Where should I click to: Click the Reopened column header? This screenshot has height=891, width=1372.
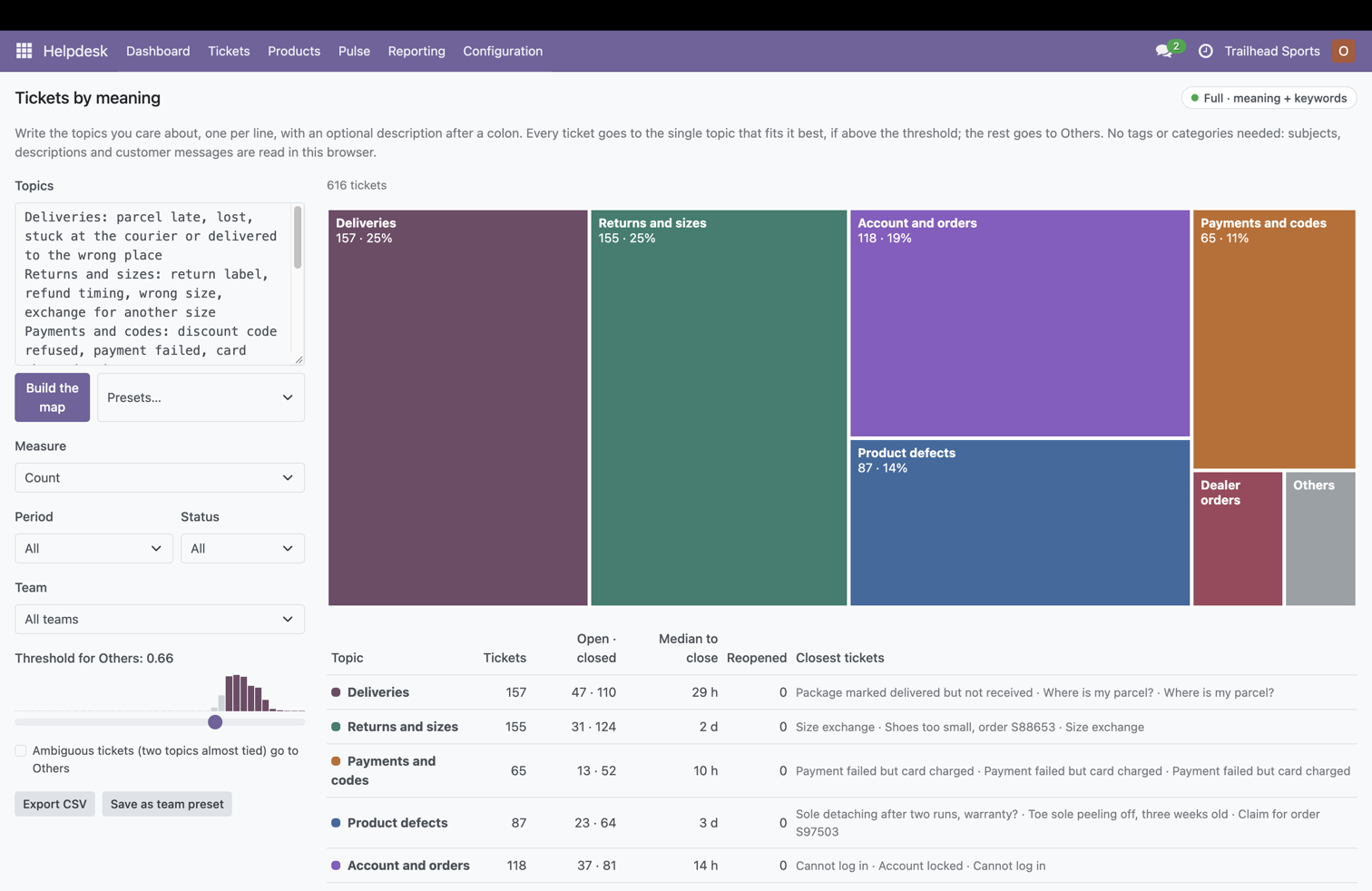[x=757, y=658]
